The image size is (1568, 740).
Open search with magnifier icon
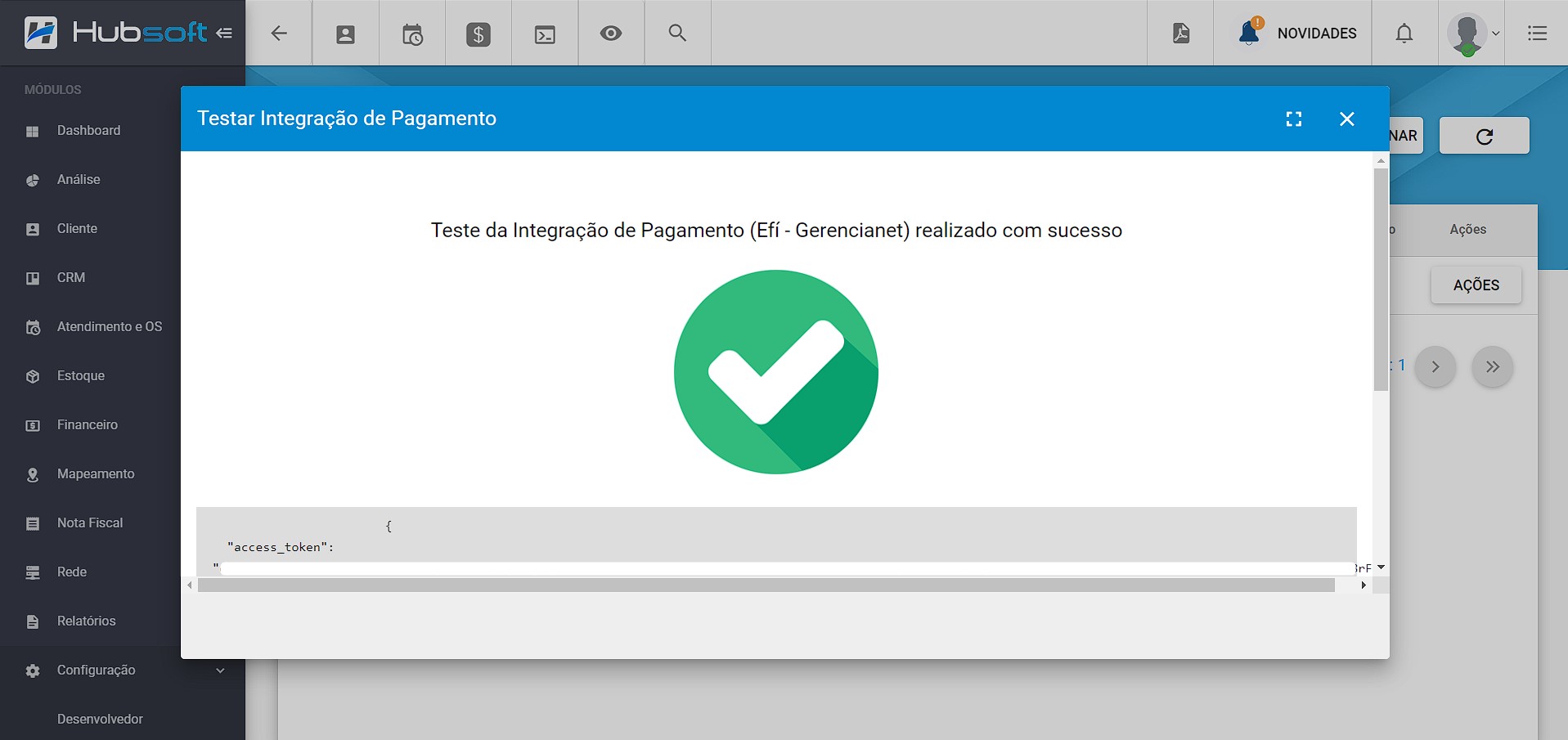click(677, 33)
